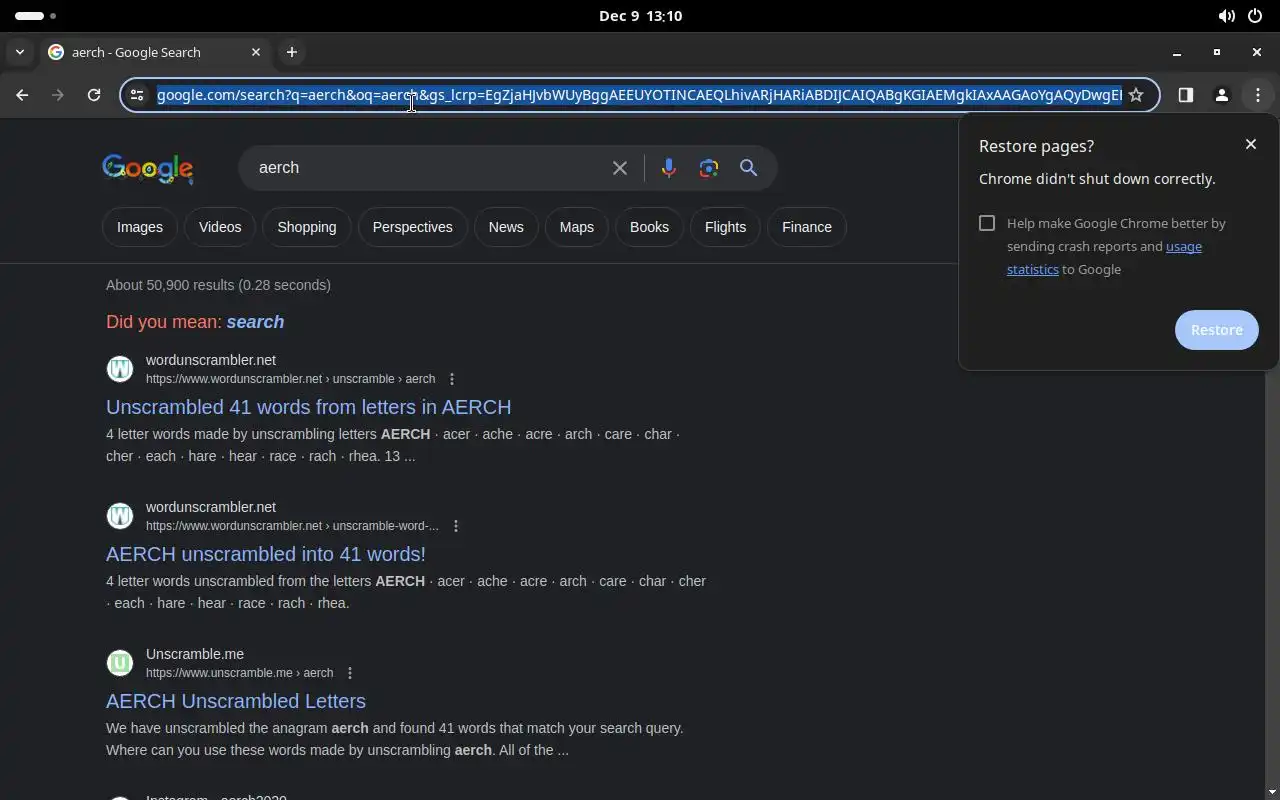Viewport: 1280px width, 800px height.
Task: Close the Restore pages popup
Action: point(1251,144)
